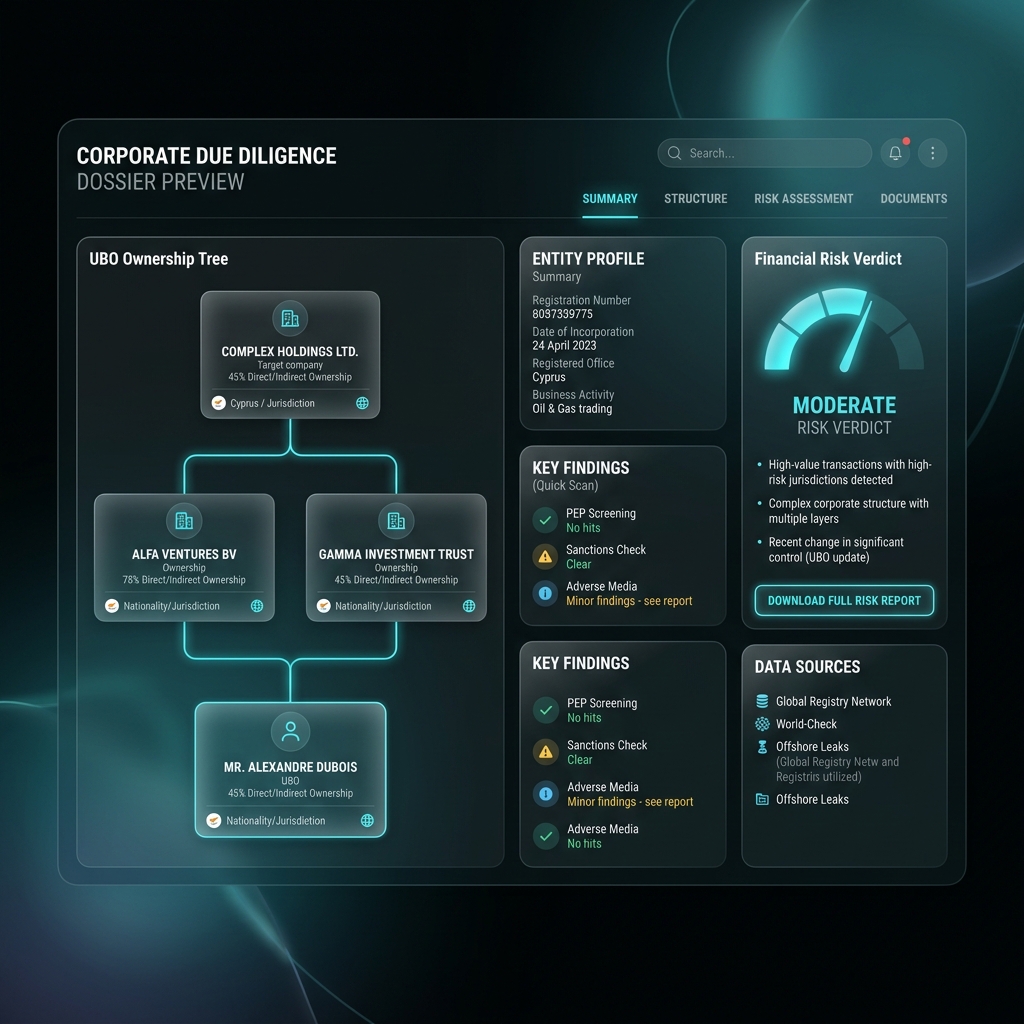The image size is (1024, 1024).
Task: Click the first Offshore Leaks hourglass icon
Action: point(761,746)
